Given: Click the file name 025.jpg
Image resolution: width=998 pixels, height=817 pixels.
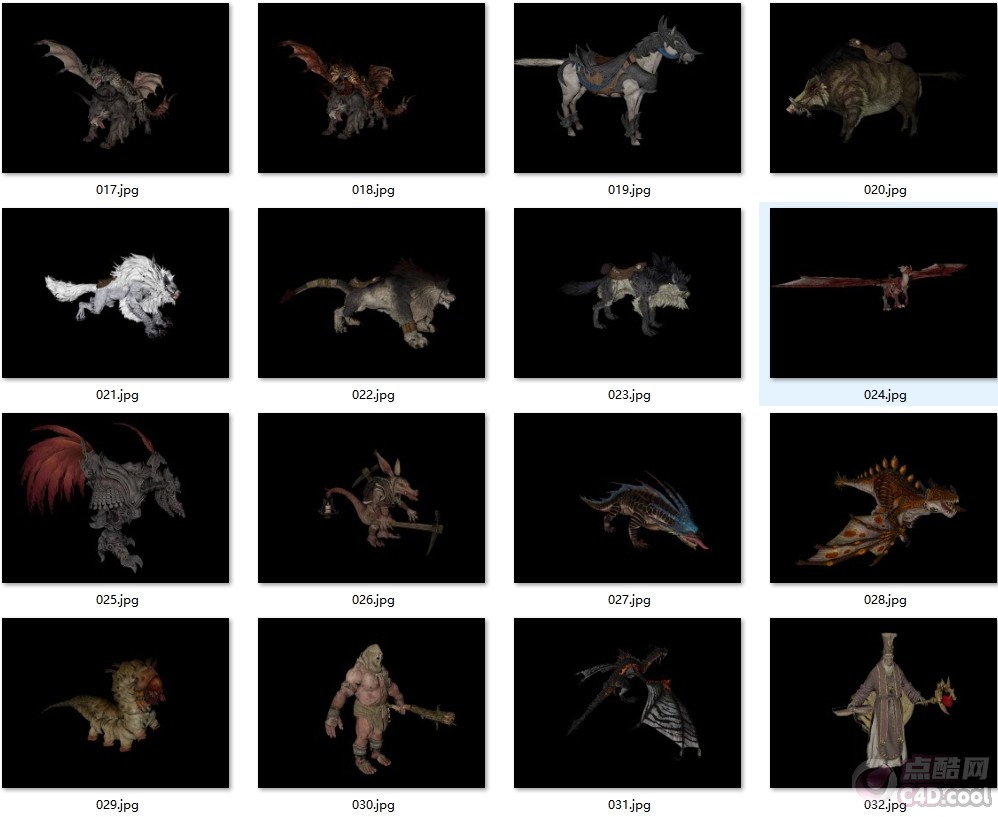Looking at the screenshot, I should click(117, 599).
